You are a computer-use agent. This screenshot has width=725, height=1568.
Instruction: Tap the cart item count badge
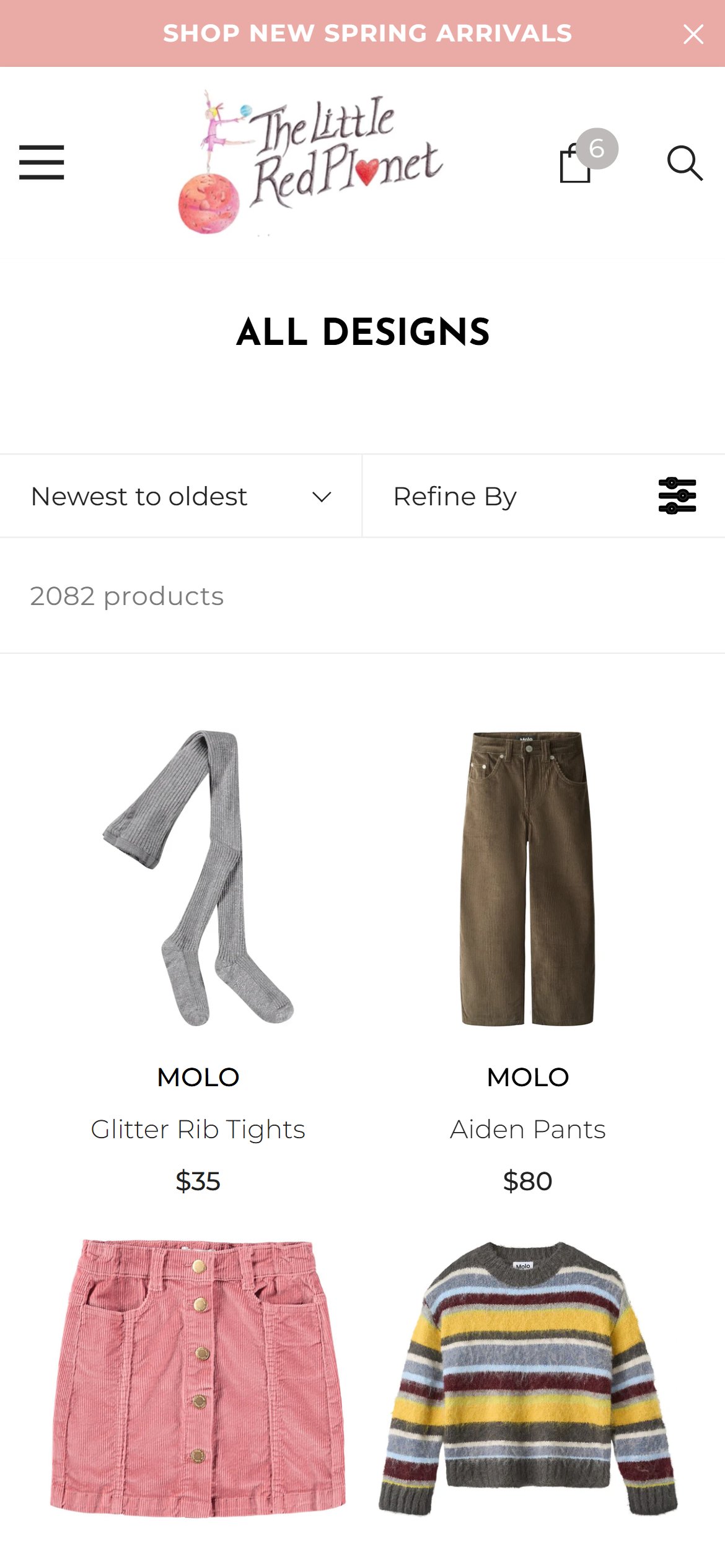tap(597, 149)
